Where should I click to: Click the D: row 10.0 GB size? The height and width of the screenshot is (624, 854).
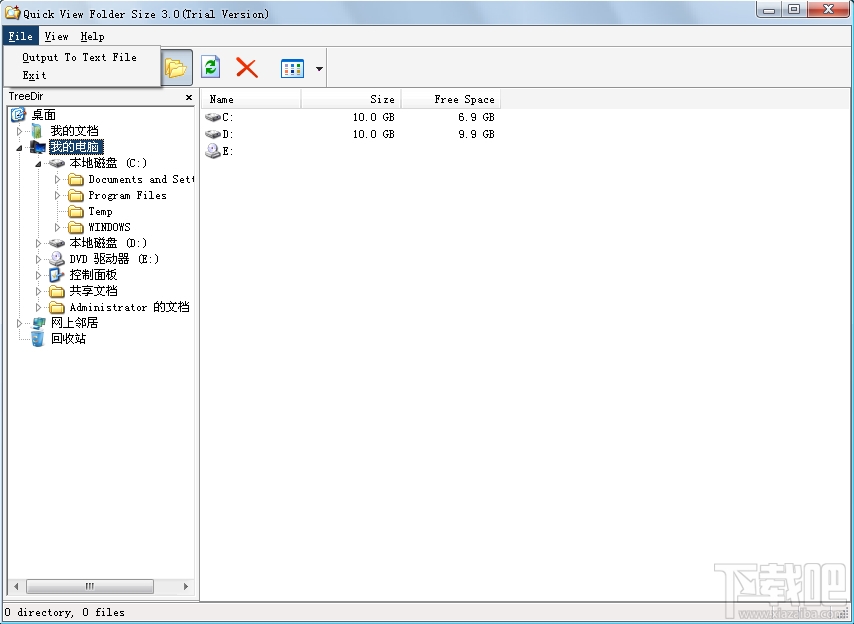(374, 134)
